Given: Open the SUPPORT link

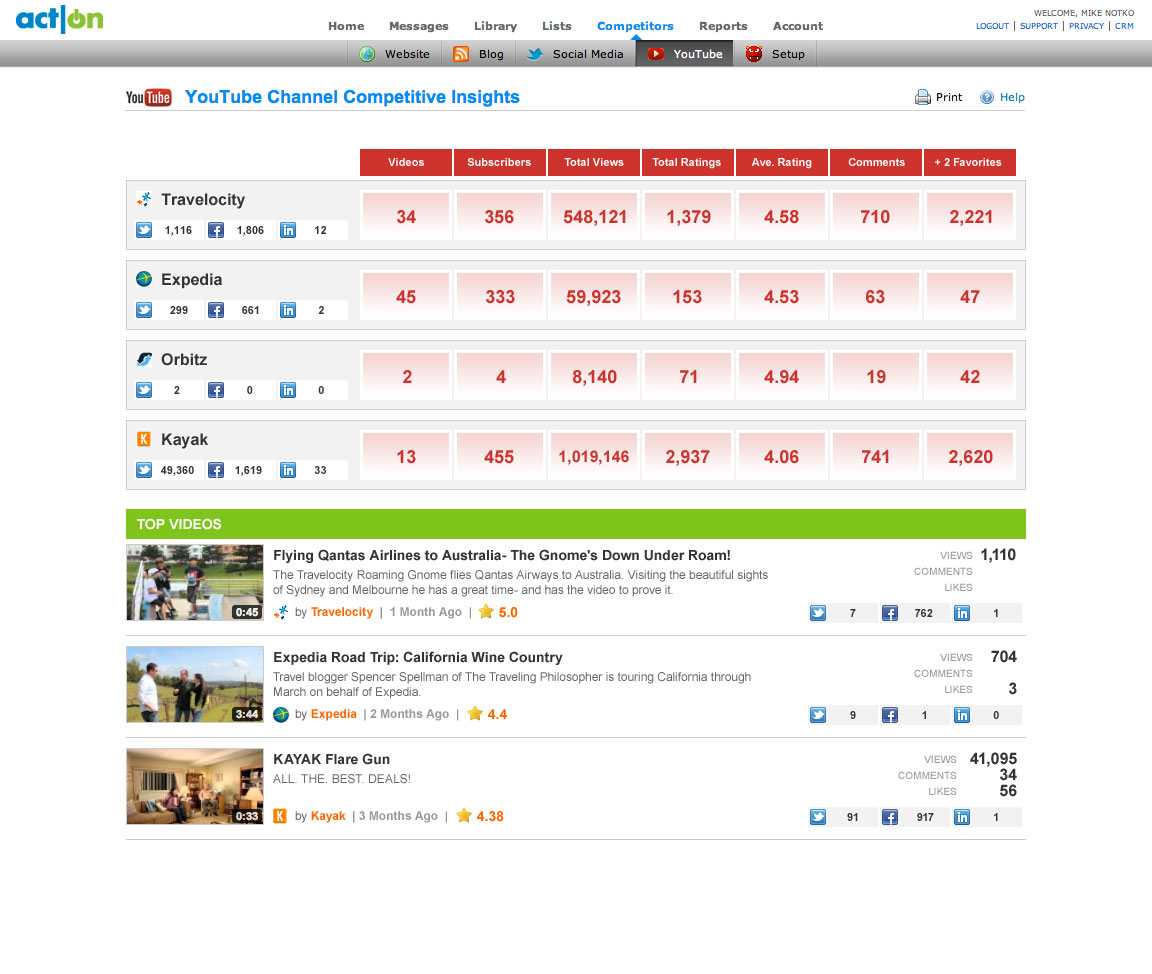Looking at the screenshot, I should [x=1039, y=26].
